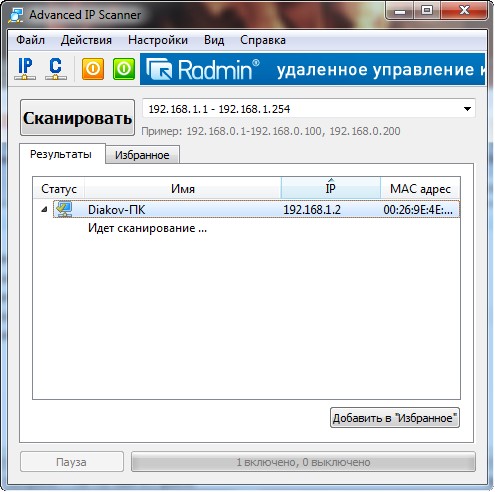Click the IP range toolbar icon

25,69
